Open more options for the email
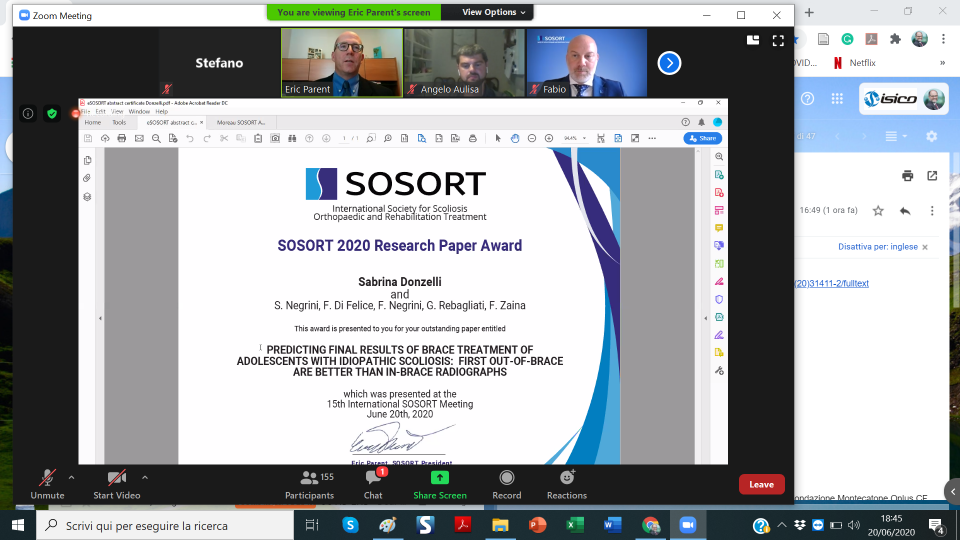Viewport: 960px width, 540px height. coord(932,211)
